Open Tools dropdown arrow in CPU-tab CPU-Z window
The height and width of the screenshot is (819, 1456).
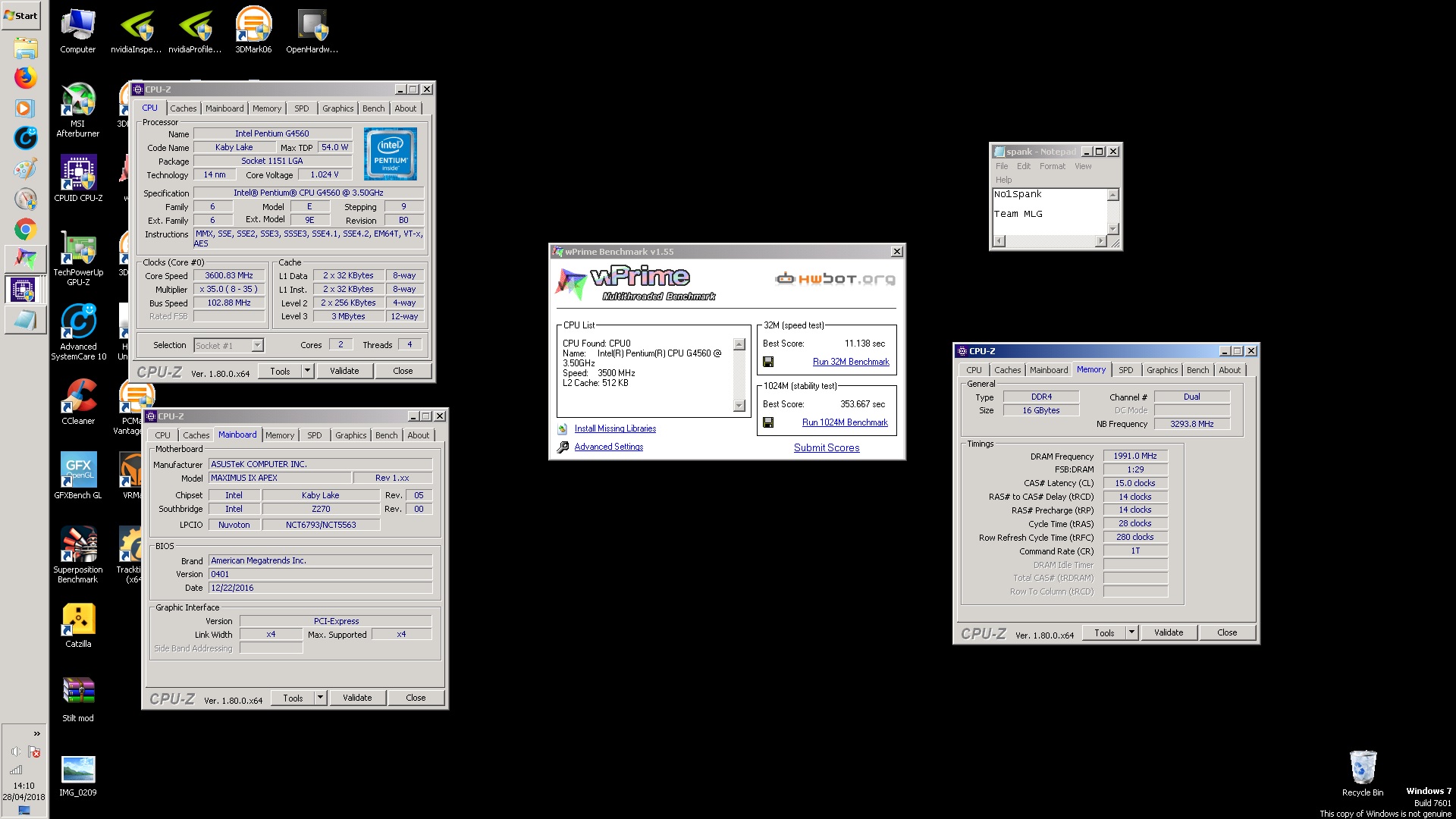(x=307, y=371)
